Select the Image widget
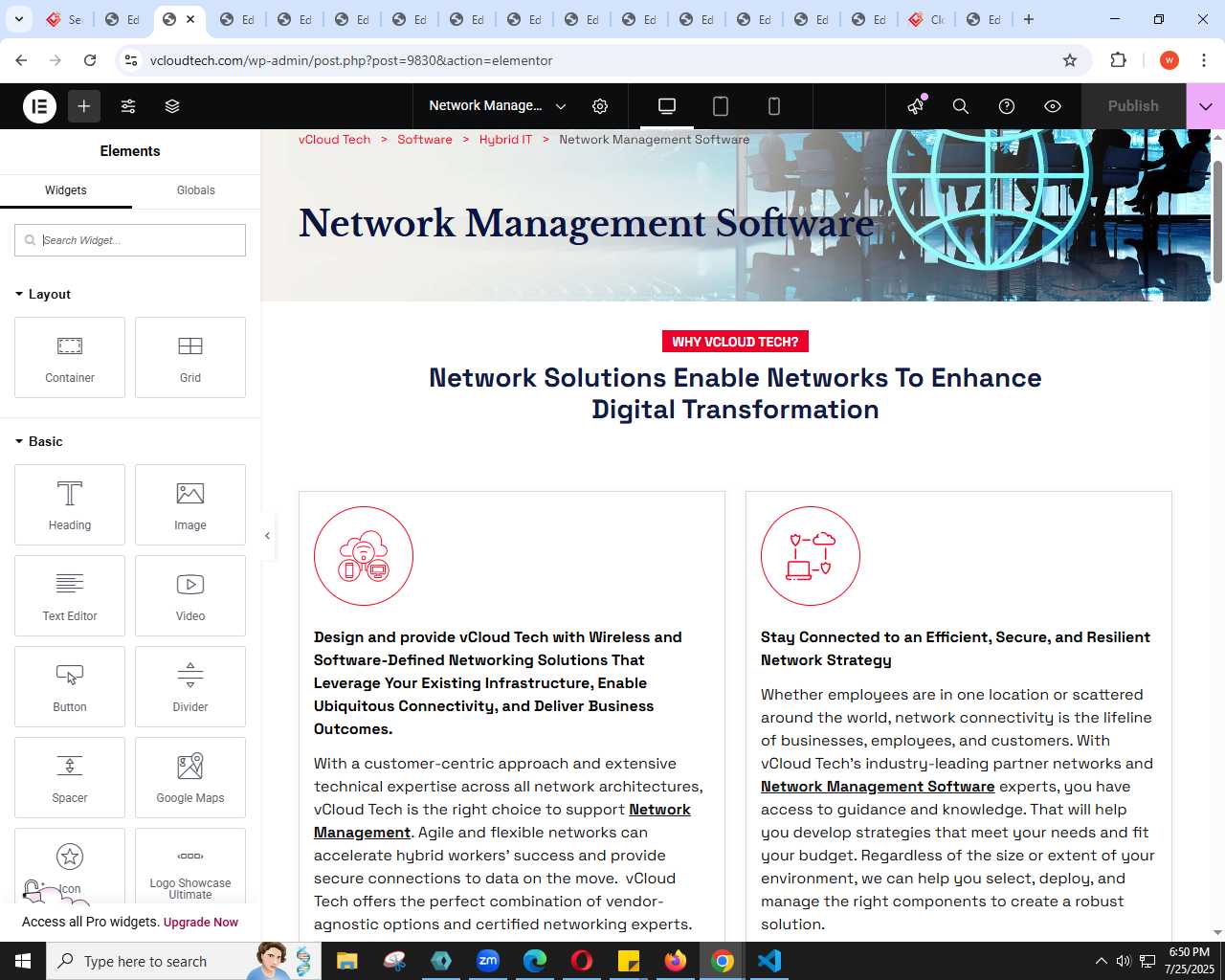The height and width of the screenshot is (980, 1225). coord(190,504)
